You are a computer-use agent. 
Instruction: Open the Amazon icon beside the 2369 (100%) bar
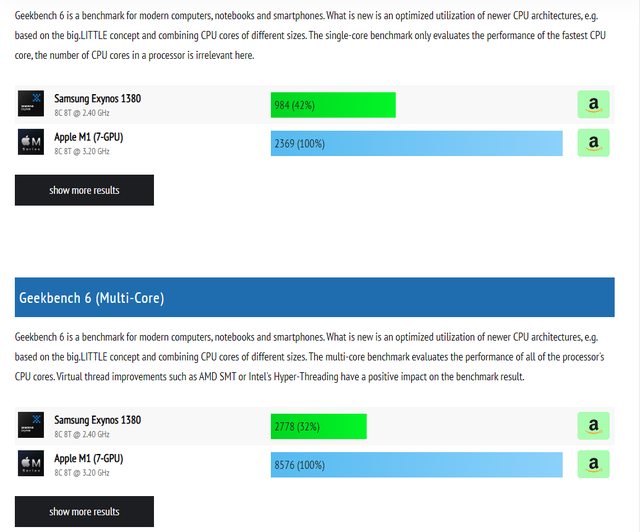click(x=593, y=143)
